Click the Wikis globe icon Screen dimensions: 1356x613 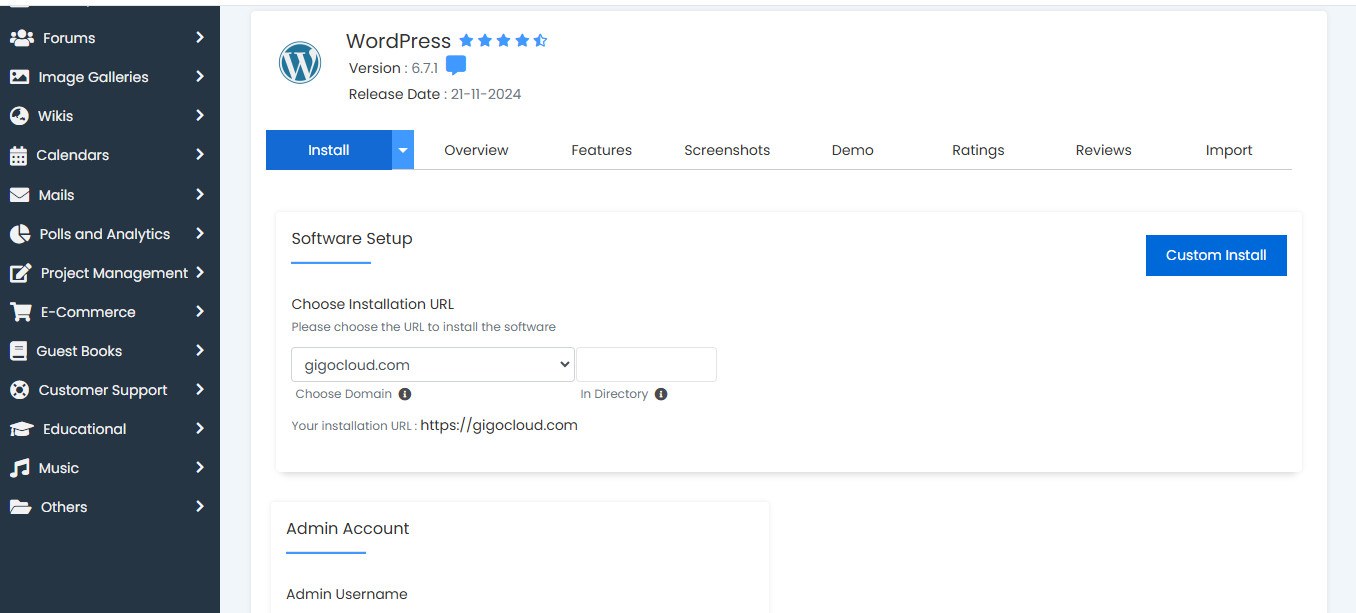[x=19, y=116]
